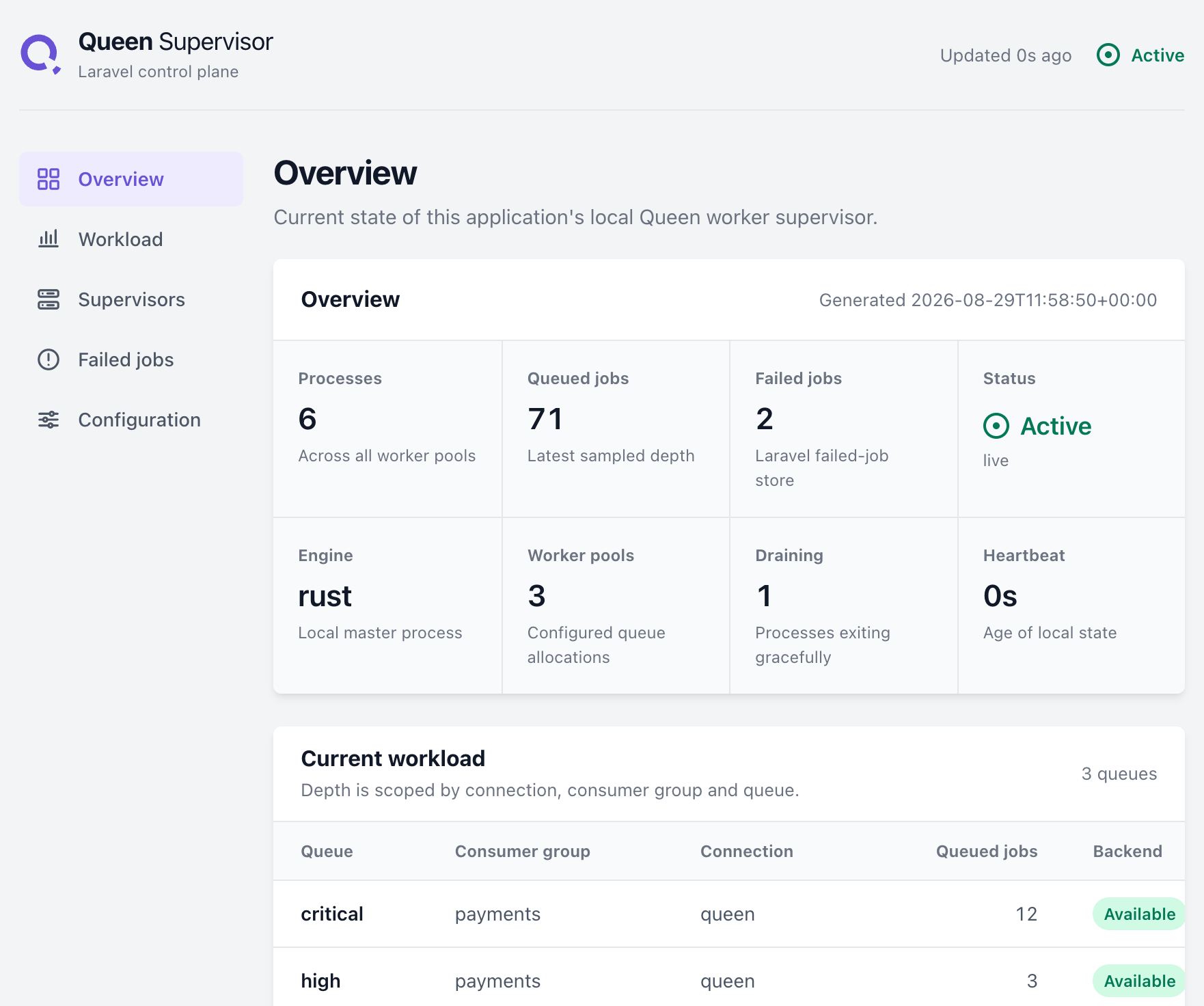Click the Engine value 'rust'
This screenshot has height=1006, width=1204.
click(x=325, y=596)
